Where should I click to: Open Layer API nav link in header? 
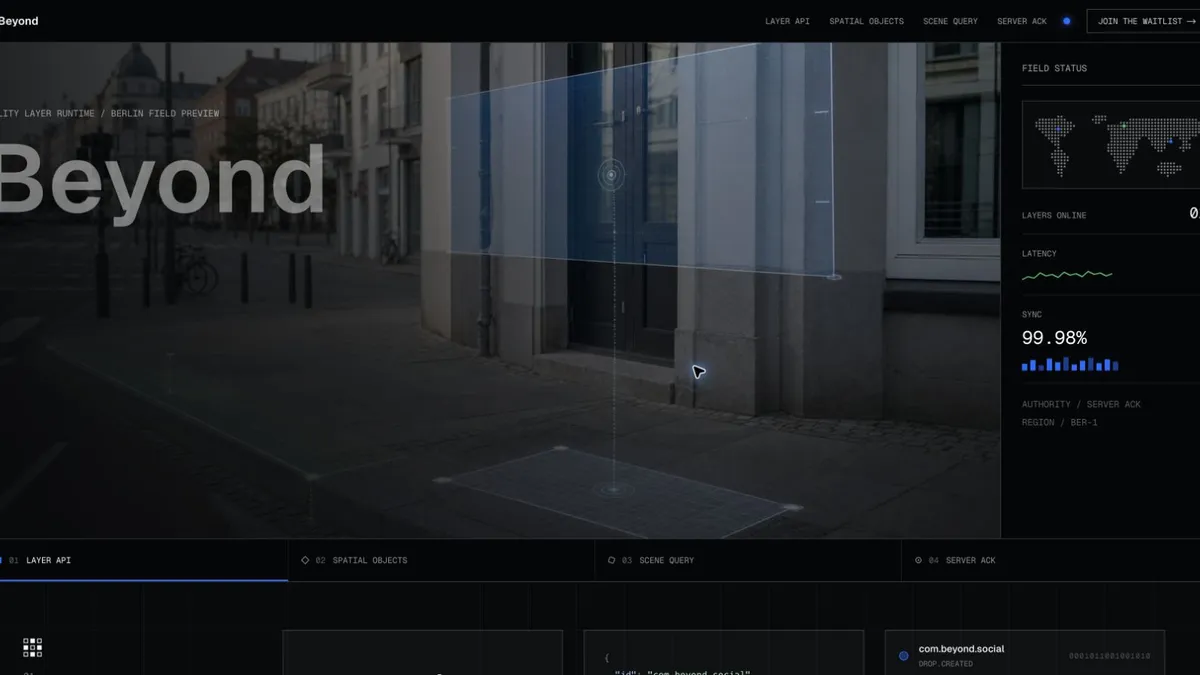tap(787, 21)
